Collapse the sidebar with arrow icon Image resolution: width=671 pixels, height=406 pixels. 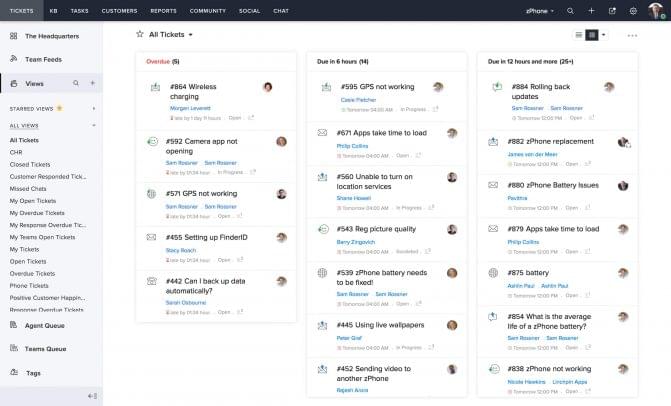pos(92,396)
